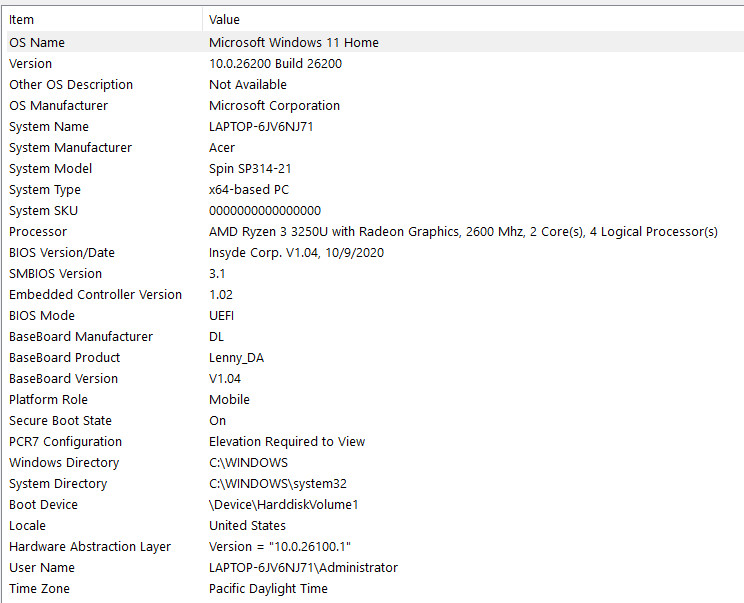
Task: Select the Processor row
Action: pyautogui.click(x=375, y=232)
